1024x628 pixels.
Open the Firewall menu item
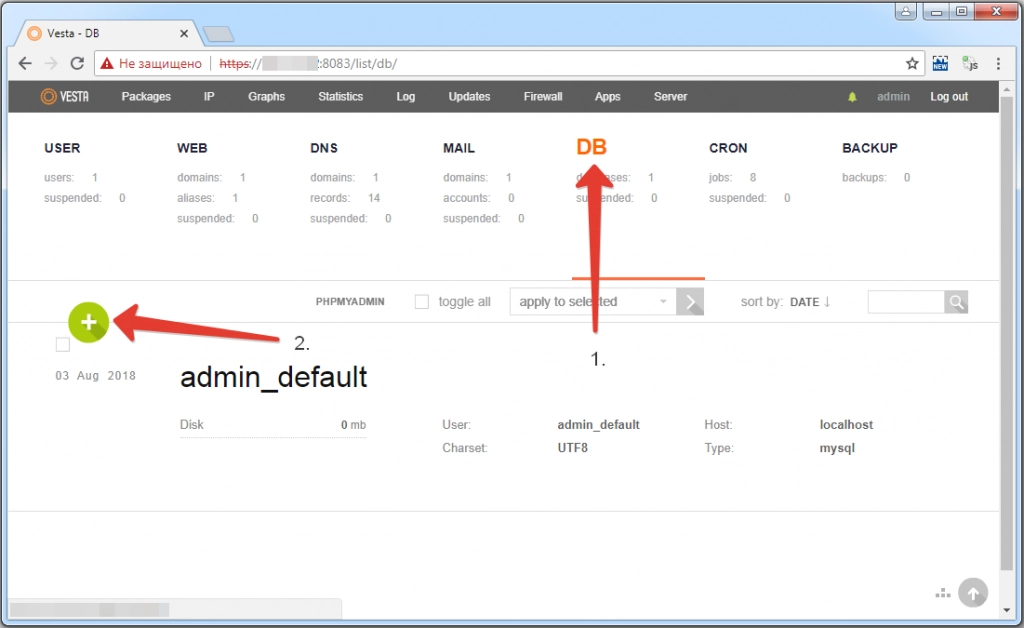[543, 97]
